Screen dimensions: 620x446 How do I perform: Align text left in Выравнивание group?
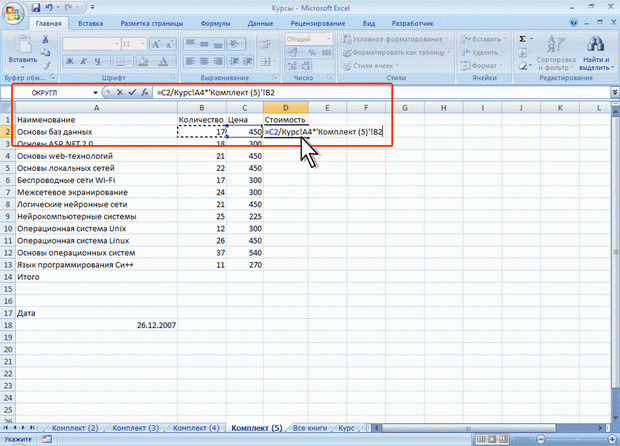[191, 61]
